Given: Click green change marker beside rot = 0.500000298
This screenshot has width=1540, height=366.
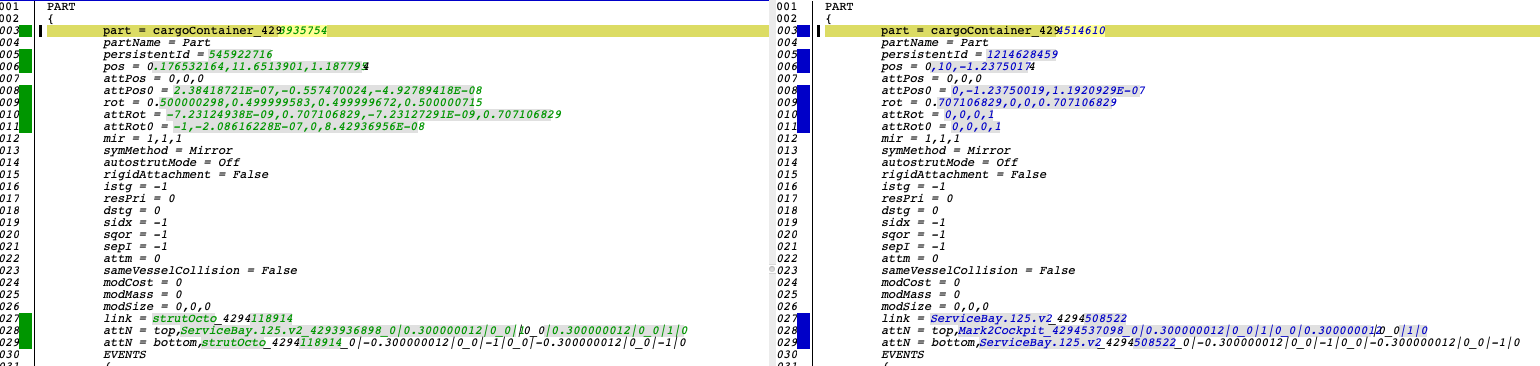Looking at the screenshot, I should [27, 102].
